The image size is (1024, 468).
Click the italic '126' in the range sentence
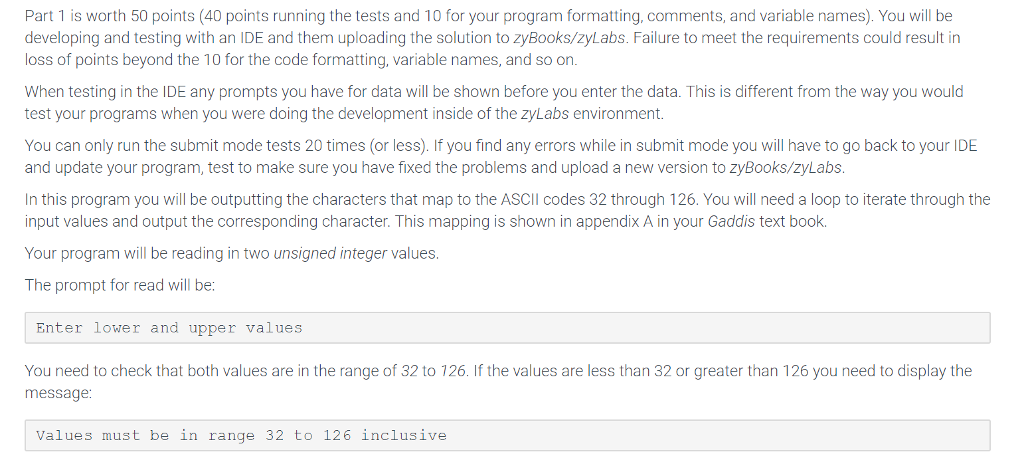pyautogui.click(x=454, y=371)
